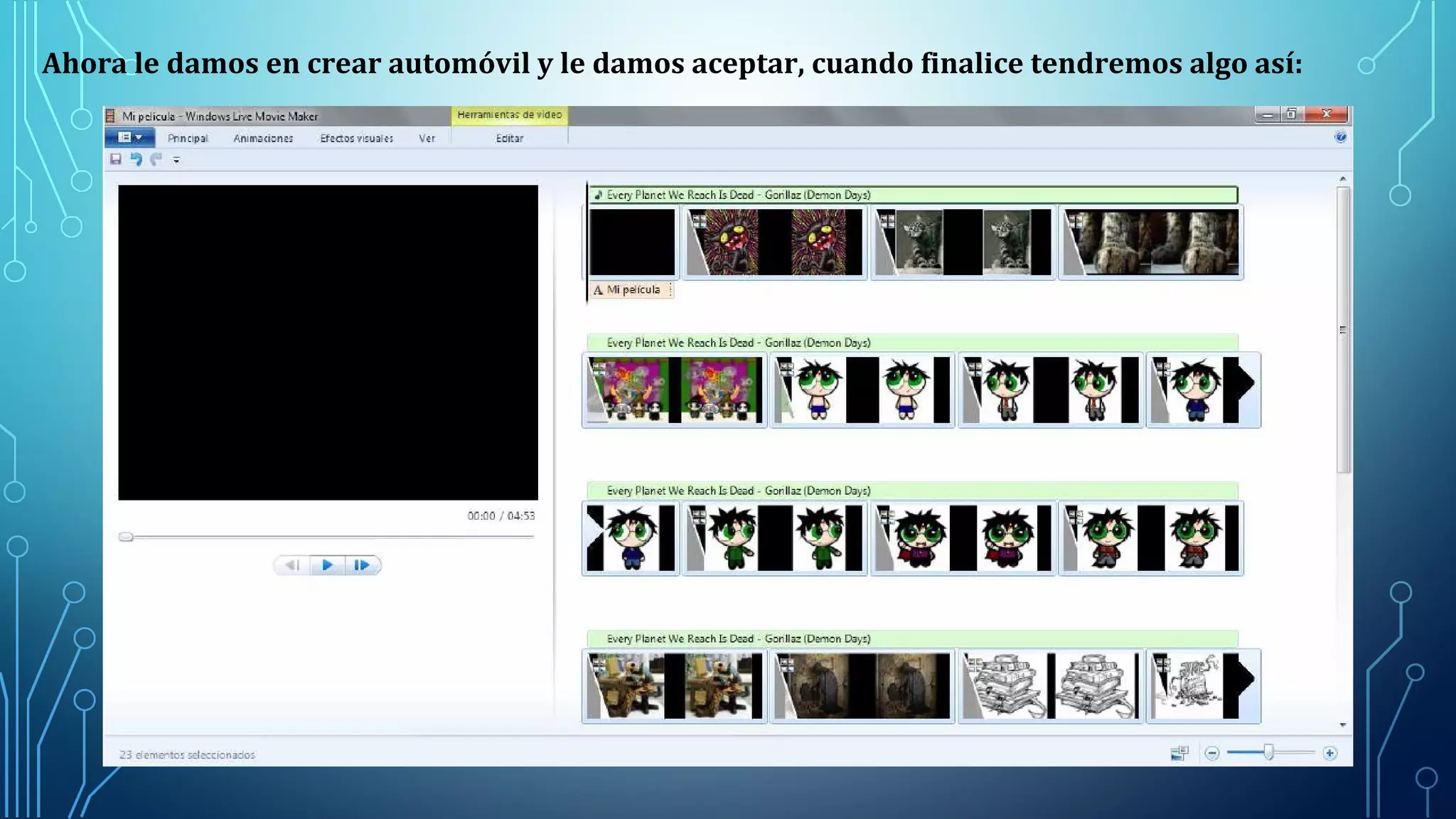Image resolution: width=1456 pixels, height=819 pixels.
Task: Select the Herramientas de vídeo contextual tab
Action: pyautogui.click(x=510, y=115)
